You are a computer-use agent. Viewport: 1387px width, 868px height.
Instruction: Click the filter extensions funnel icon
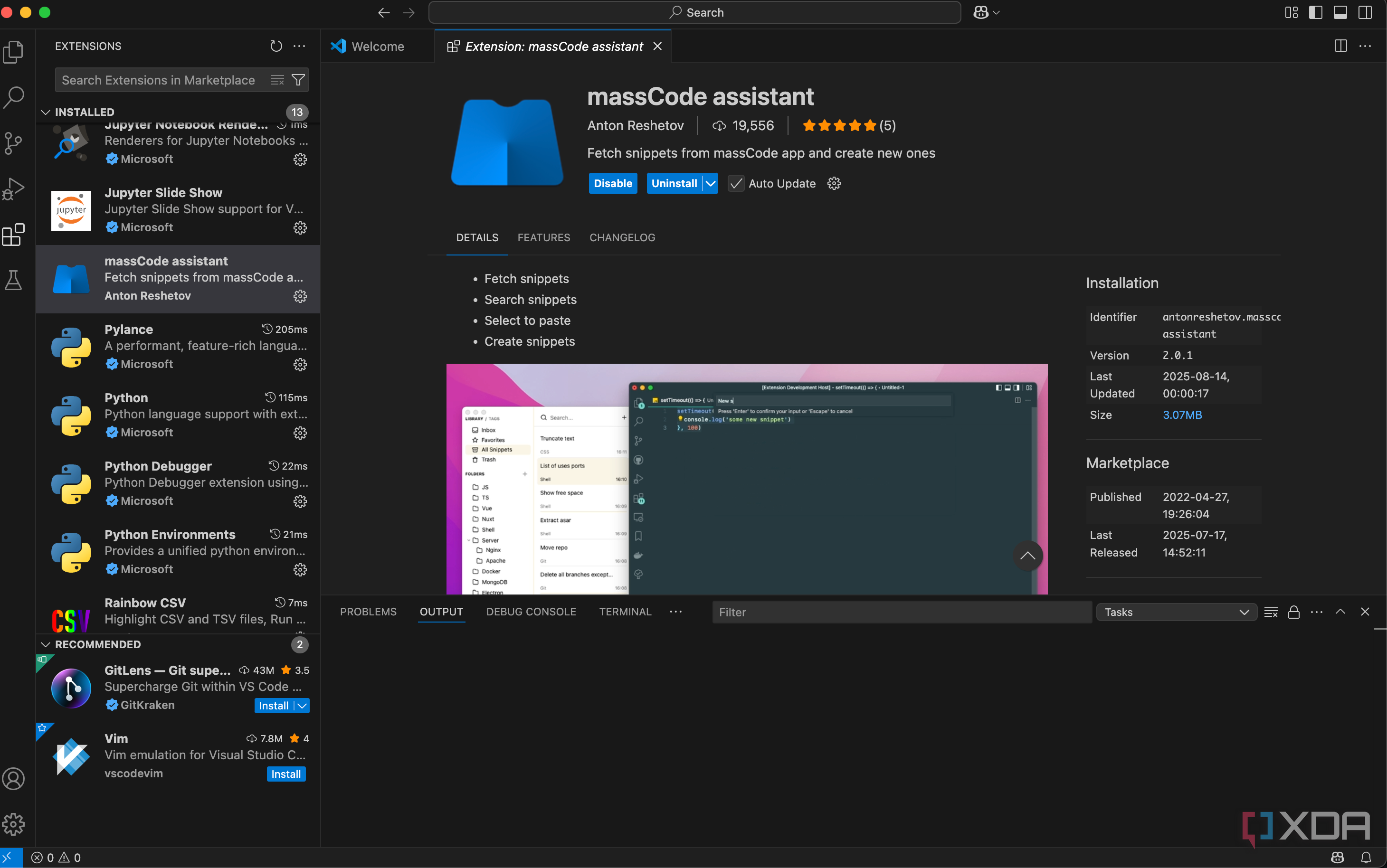(298, 80)
